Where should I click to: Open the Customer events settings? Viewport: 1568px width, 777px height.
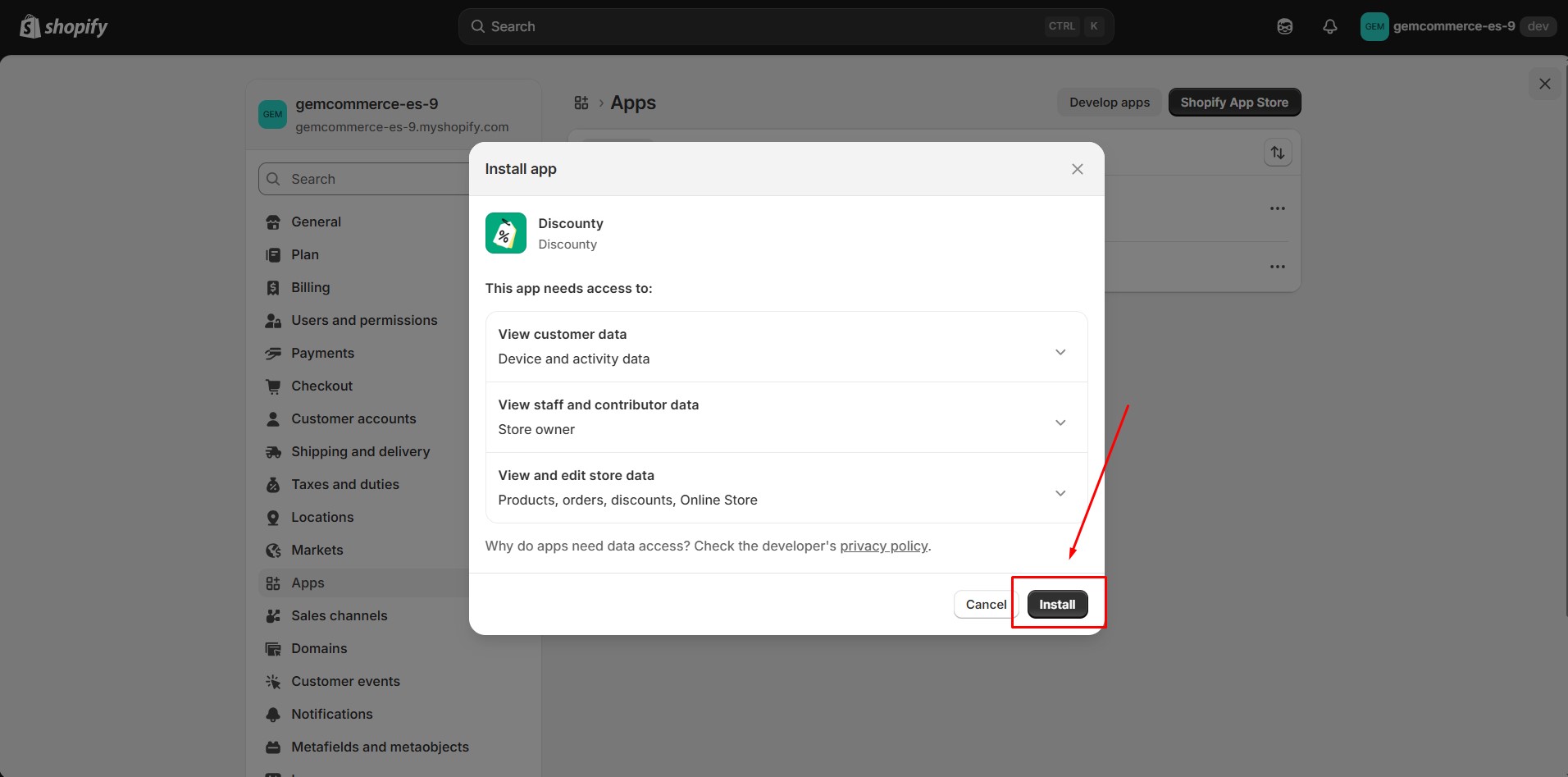point(345,681)
